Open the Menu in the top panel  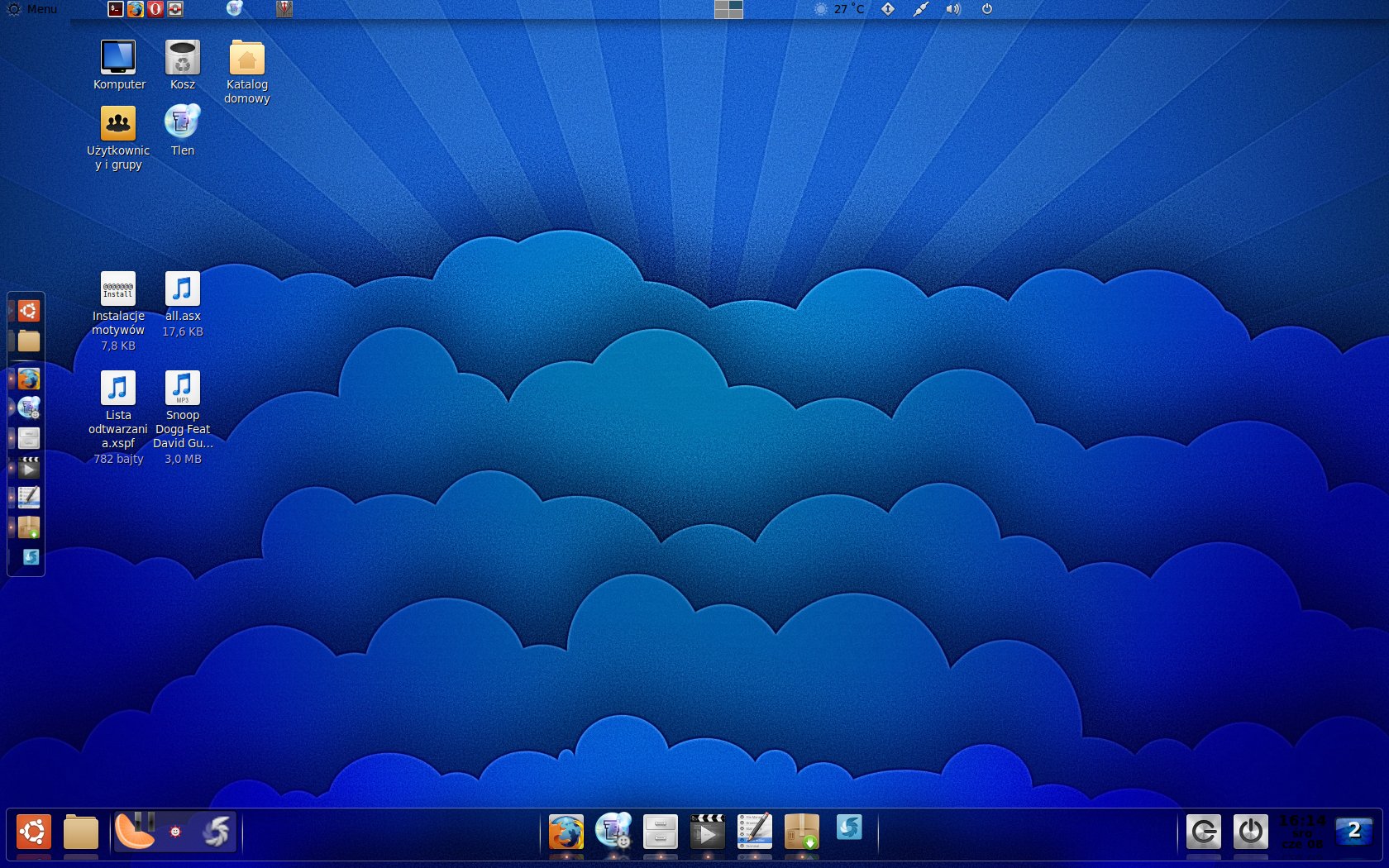click(32, 9)
